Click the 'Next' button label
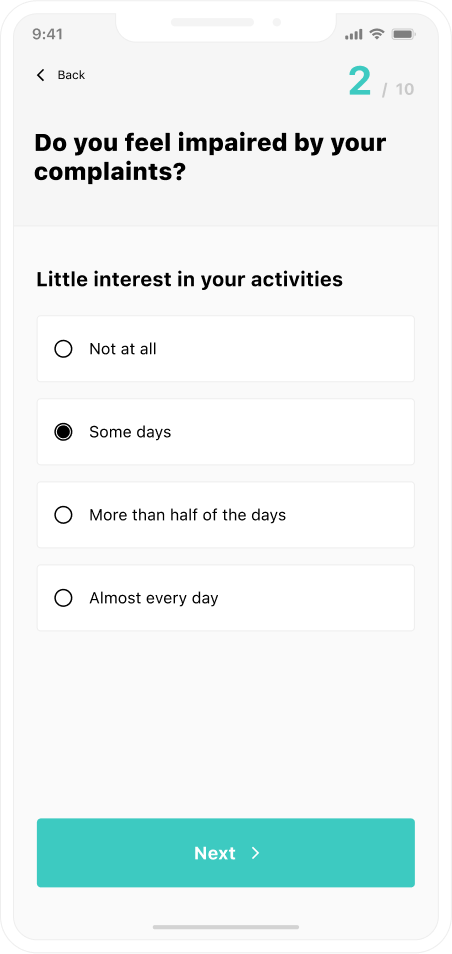The width and height of the screenshot is (452, 954). pyautogui.click(x=215, y=853)
